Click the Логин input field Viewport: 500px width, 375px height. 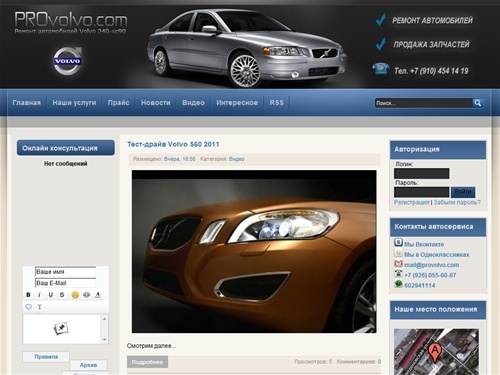[x=422, y=174]
